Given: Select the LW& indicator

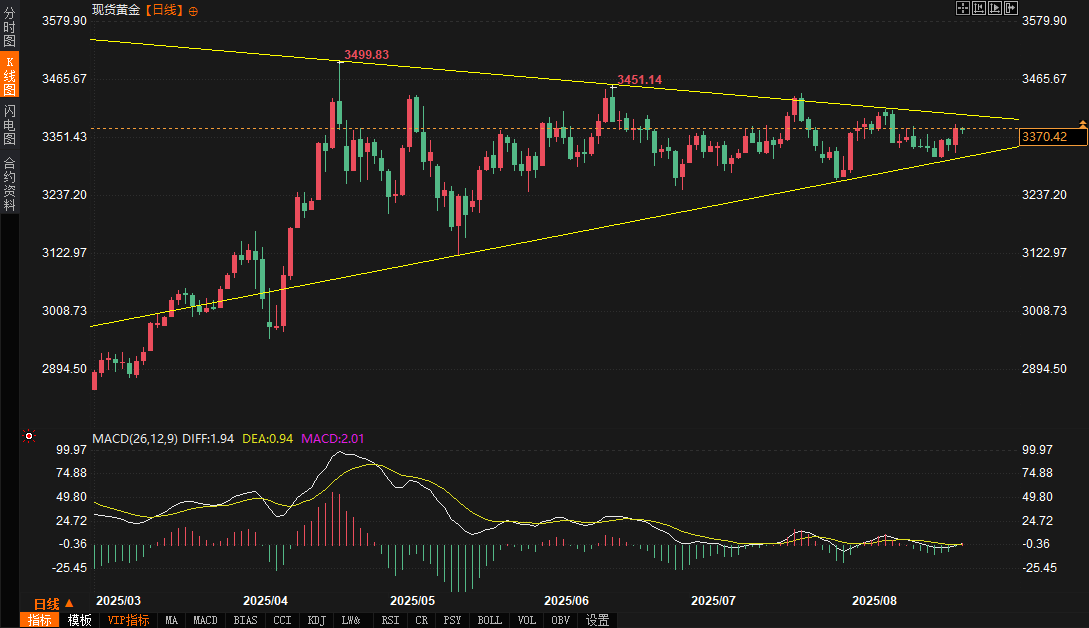Looking at the screenshot, I should (x=351, y=620).
